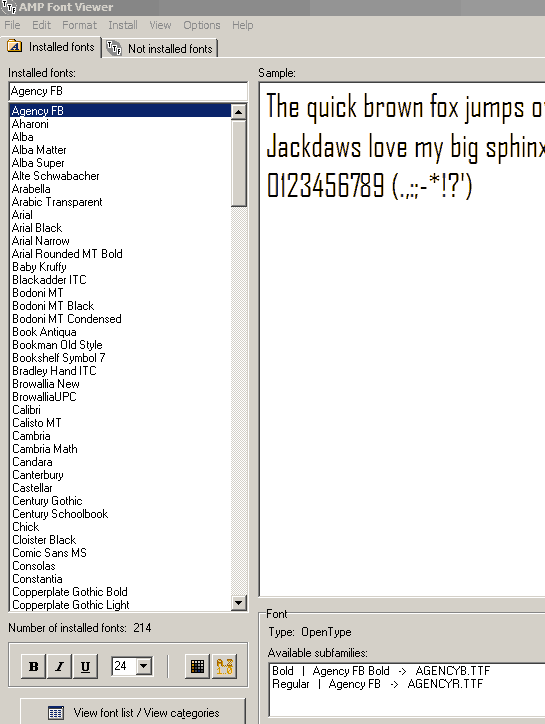Click the font list scroll down arrow
545x724 pixels.
tap(238, 602)
